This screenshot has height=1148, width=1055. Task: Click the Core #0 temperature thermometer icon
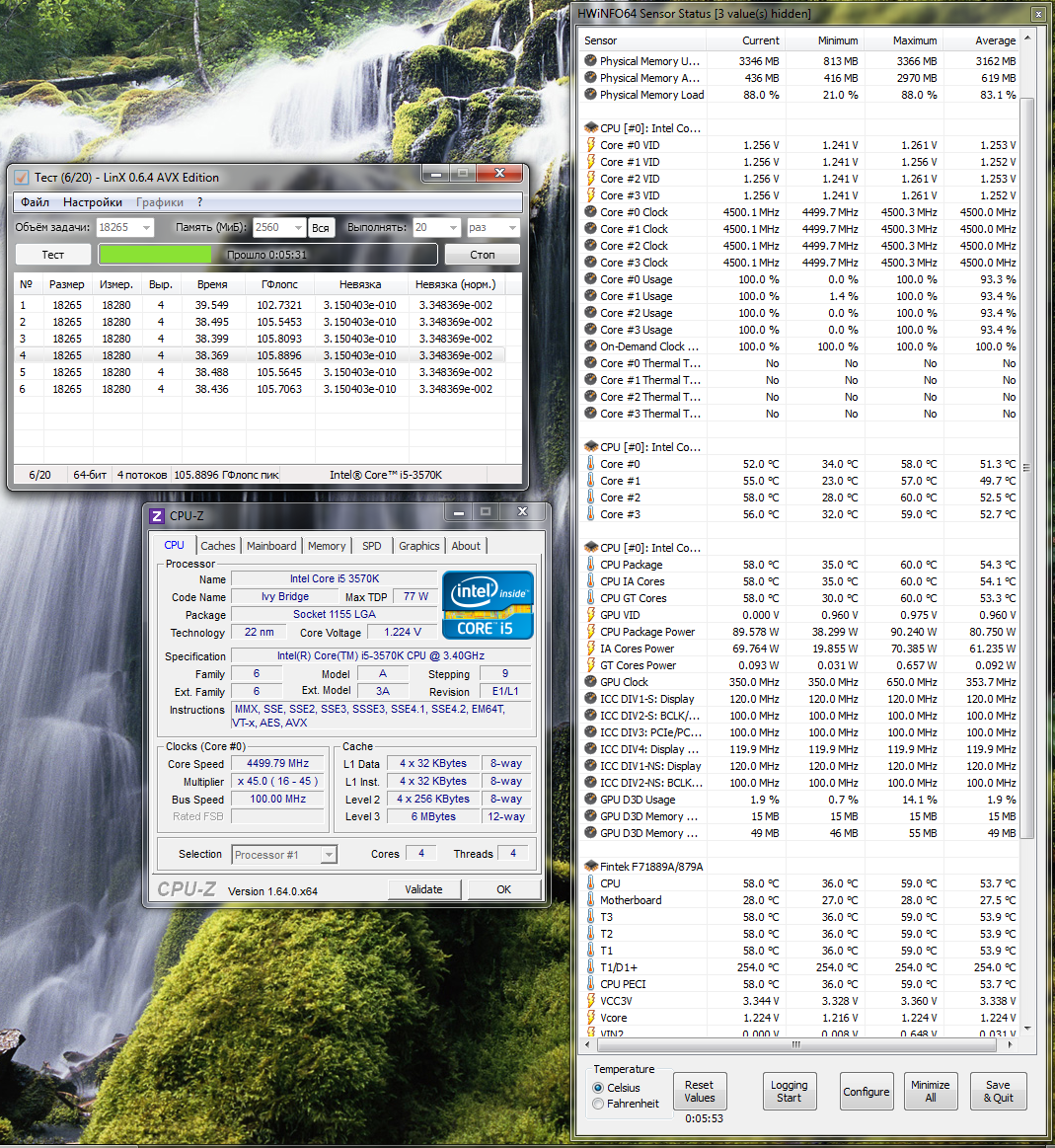click(x=591, y=464)
